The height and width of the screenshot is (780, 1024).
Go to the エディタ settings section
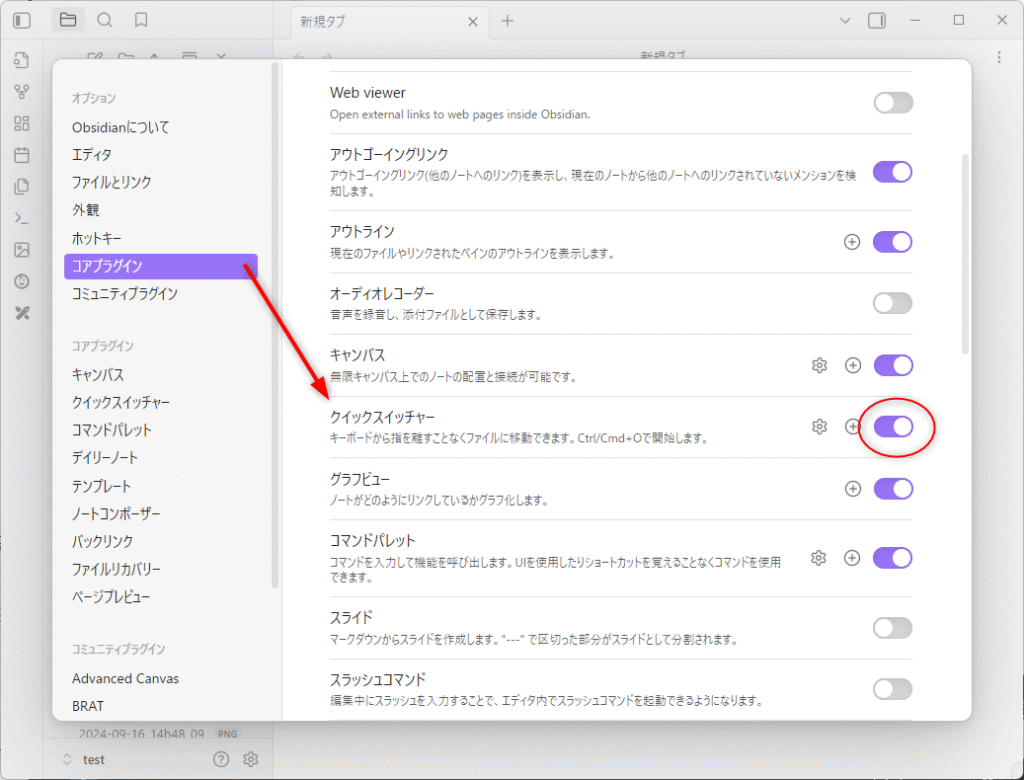point(161,155)
